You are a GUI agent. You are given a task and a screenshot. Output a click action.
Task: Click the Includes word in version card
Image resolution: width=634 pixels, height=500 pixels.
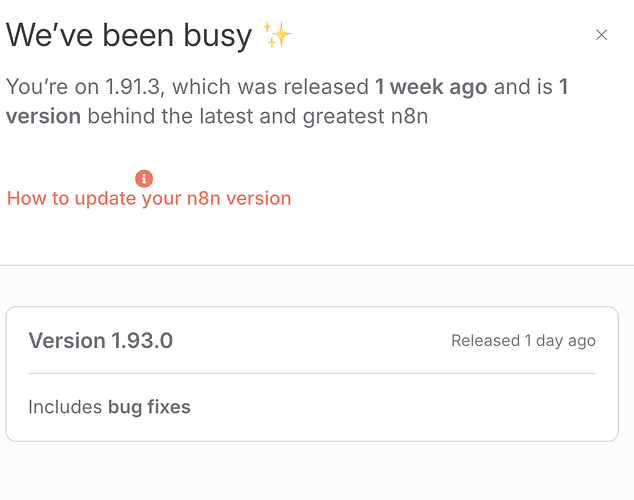tap(65, 407)
